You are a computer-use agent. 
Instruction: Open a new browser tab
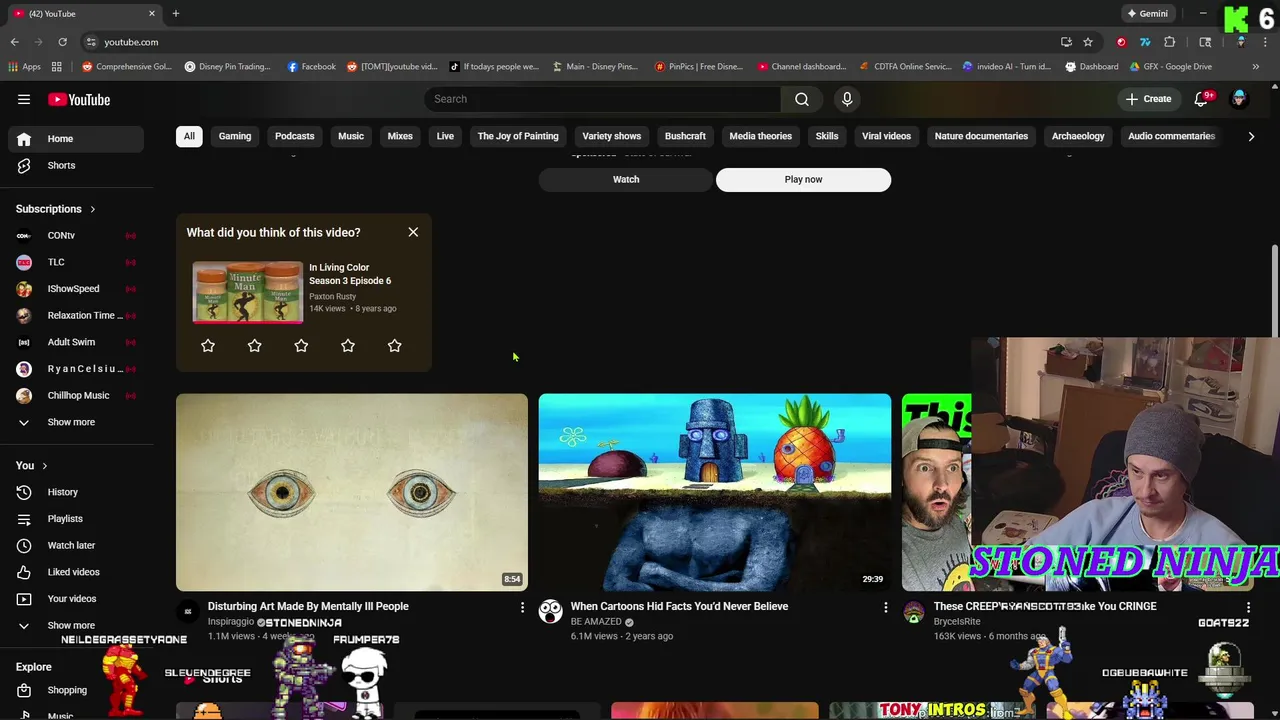[176, 14]
